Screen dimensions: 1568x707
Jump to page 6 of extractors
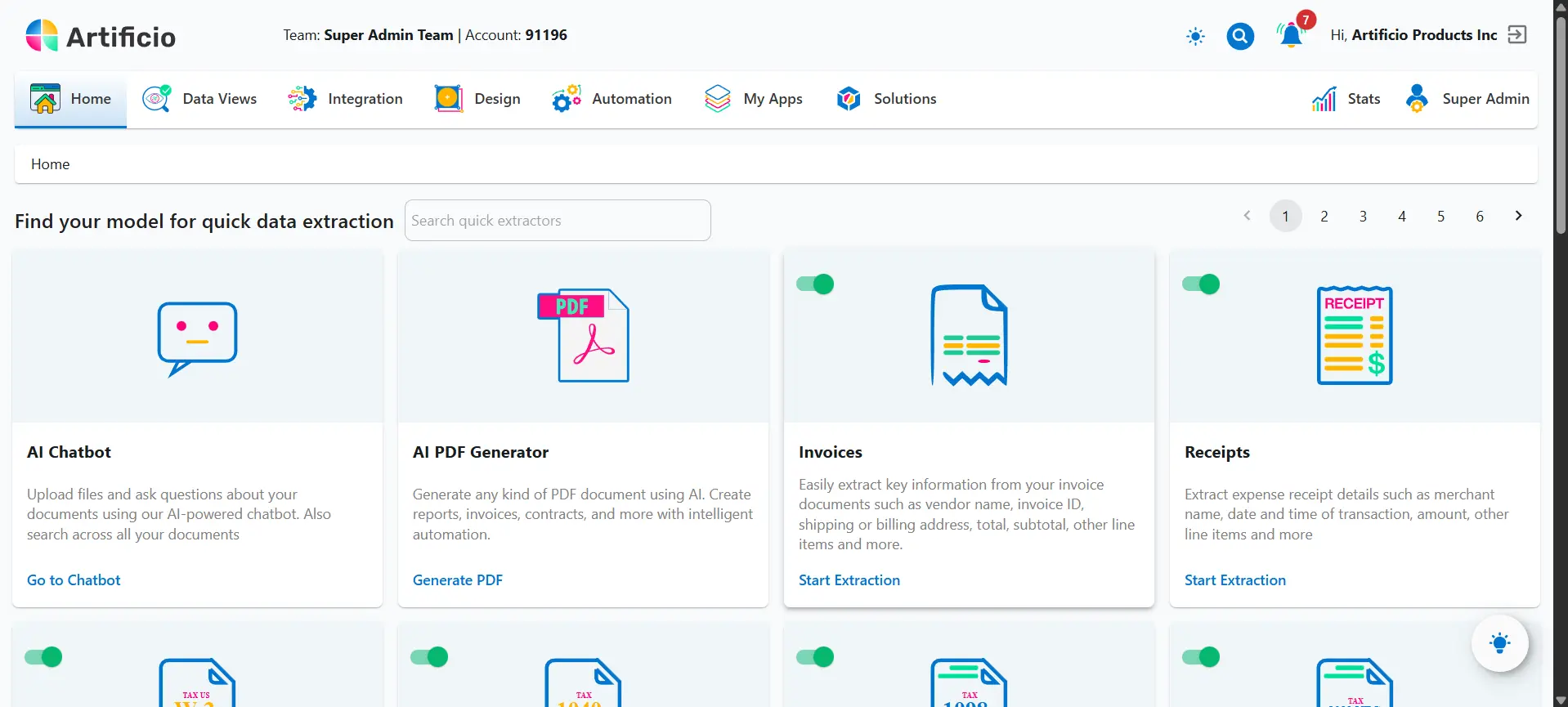click(x=1480, y=216)
